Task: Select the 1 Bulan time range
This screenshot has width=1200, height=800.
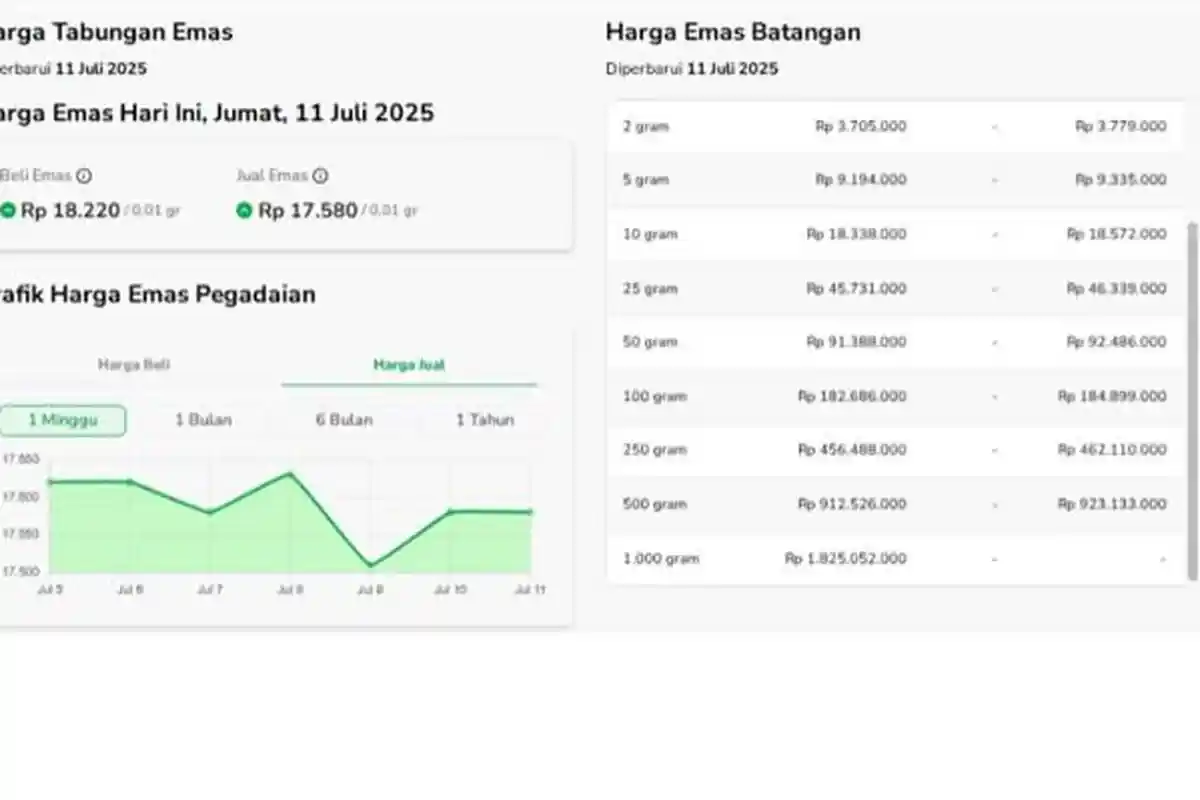Action: 205,420
